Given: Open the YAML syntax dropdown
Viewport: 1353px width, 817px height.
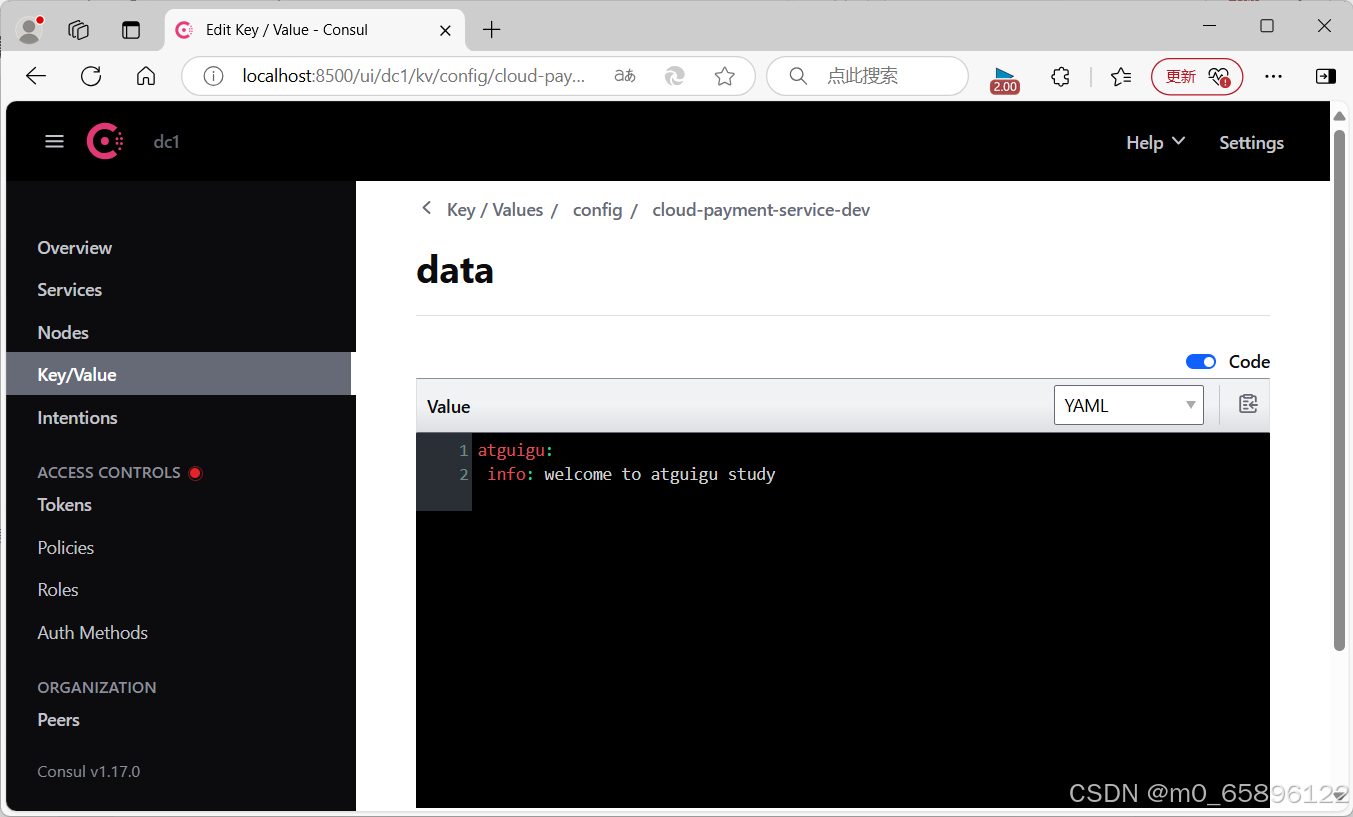Looking at the screenshot, I should [x=1128, y=405].
